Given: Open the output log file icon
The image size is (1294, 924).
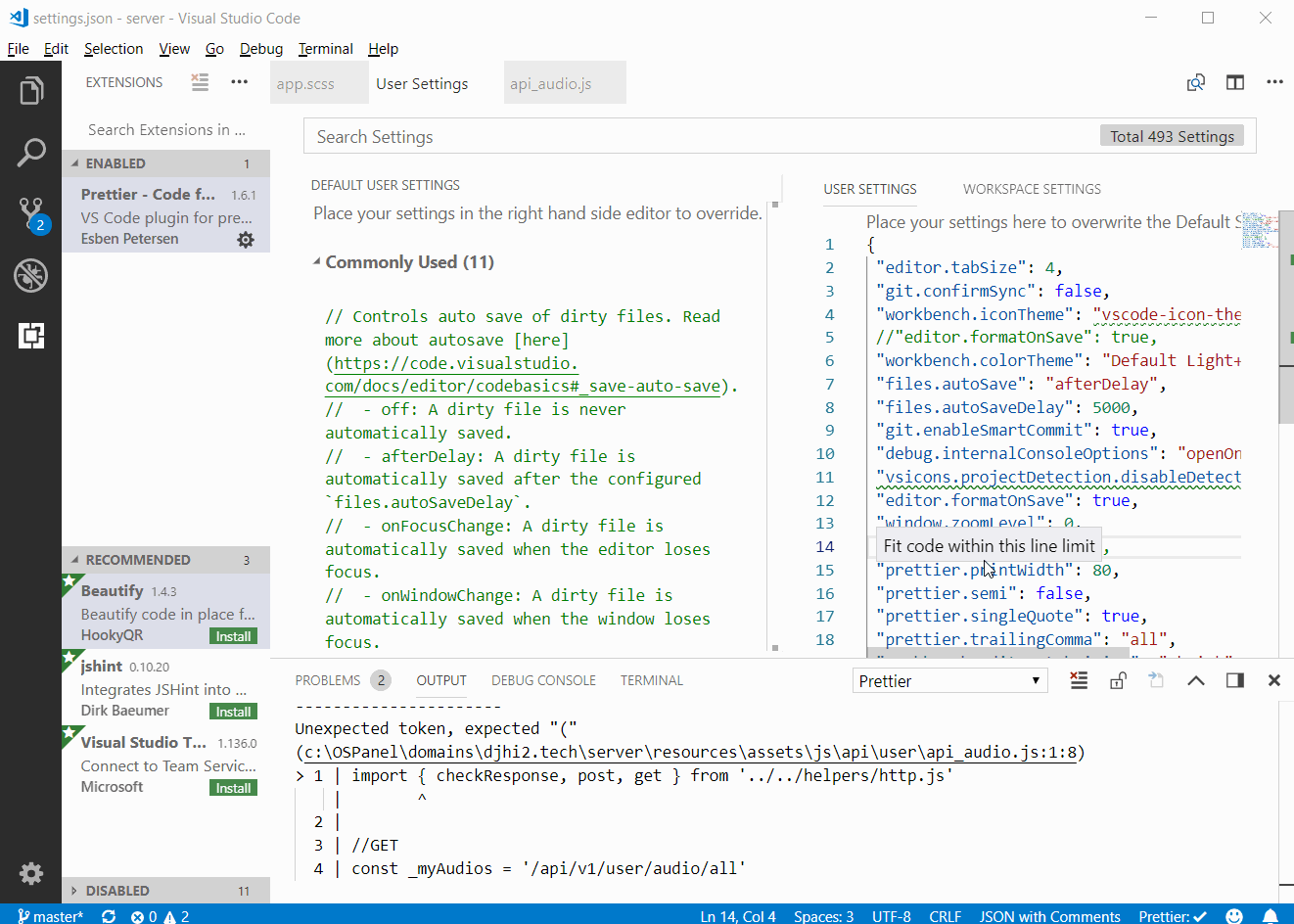Looking at the screenshot, I should click(x=1156, y=680).
